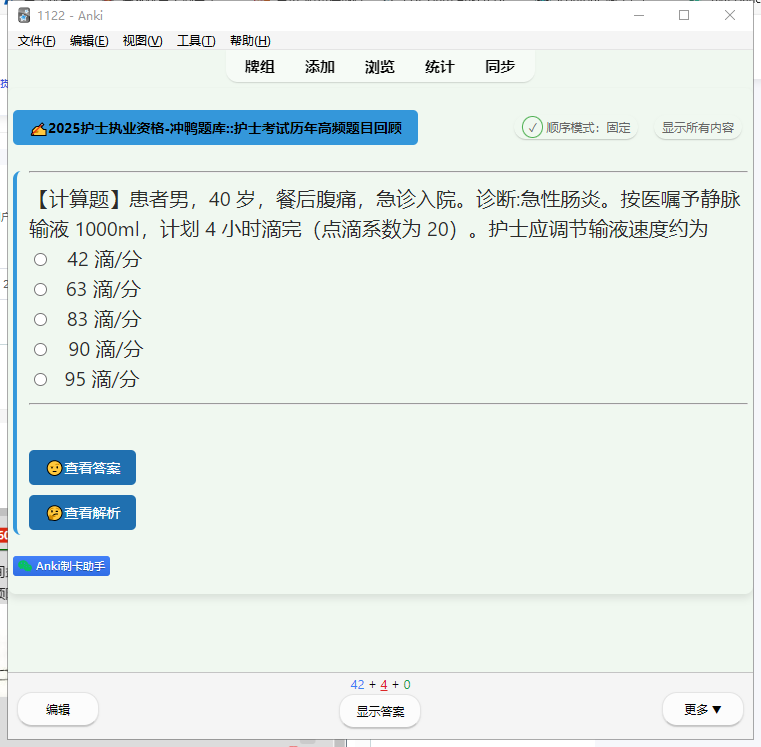This screenshot has width=761, height=747.
Task: Click 同步 to sync
Action: click(500, 66)
